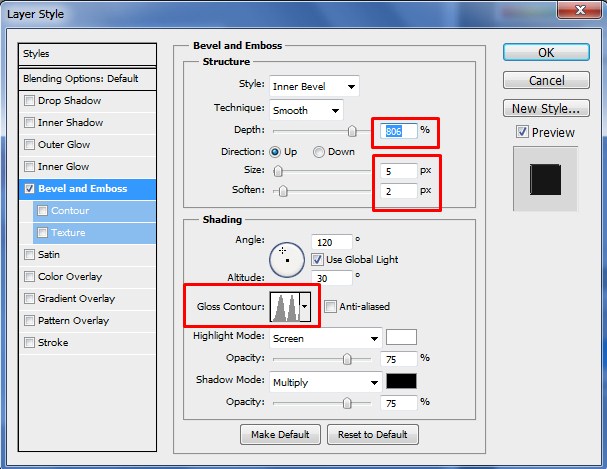Toggle the Anti-aliased checkbox

[x=330, y=307]
